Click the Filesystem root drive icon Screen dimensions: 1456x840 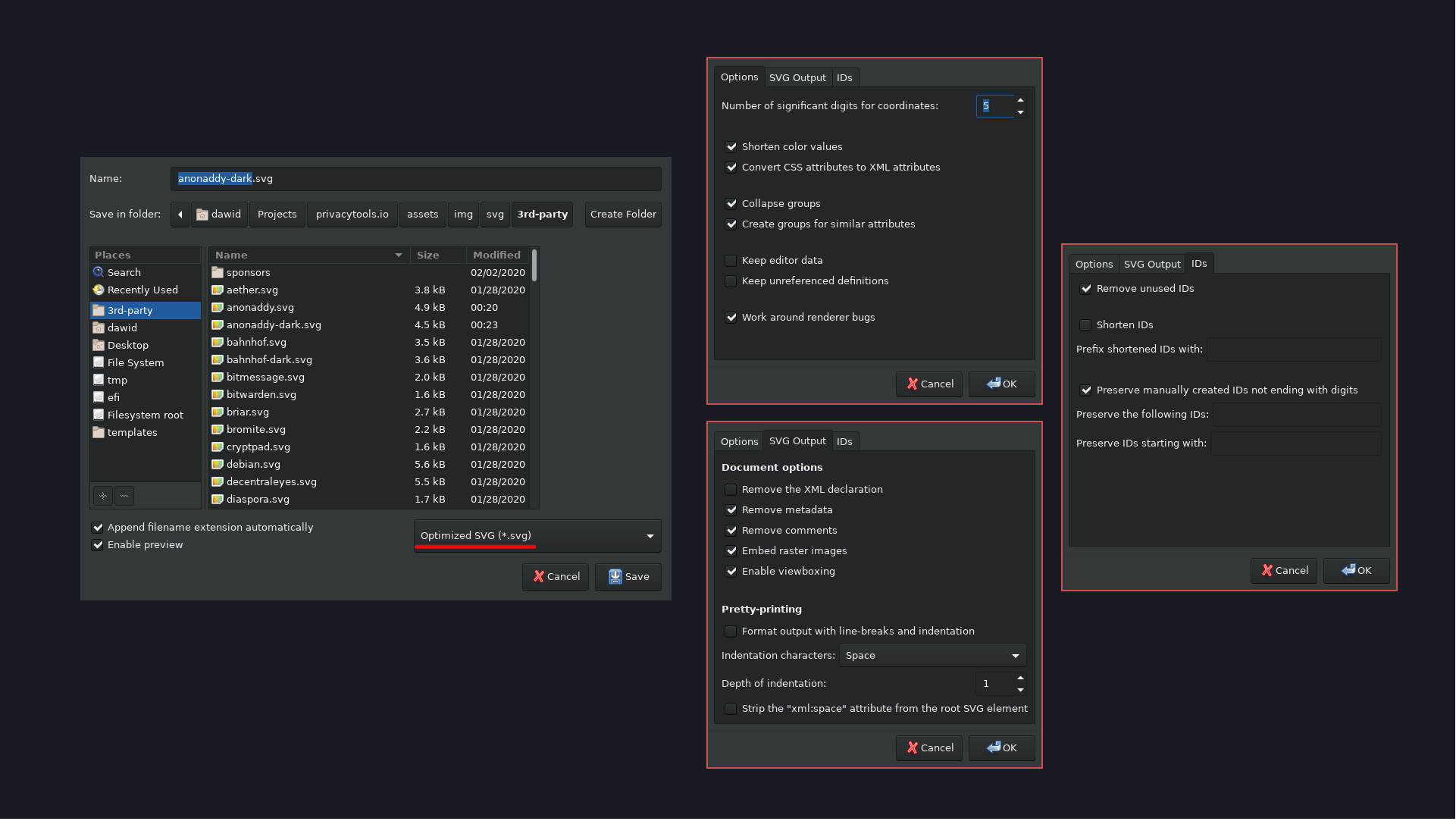click(x=99, y=415)
